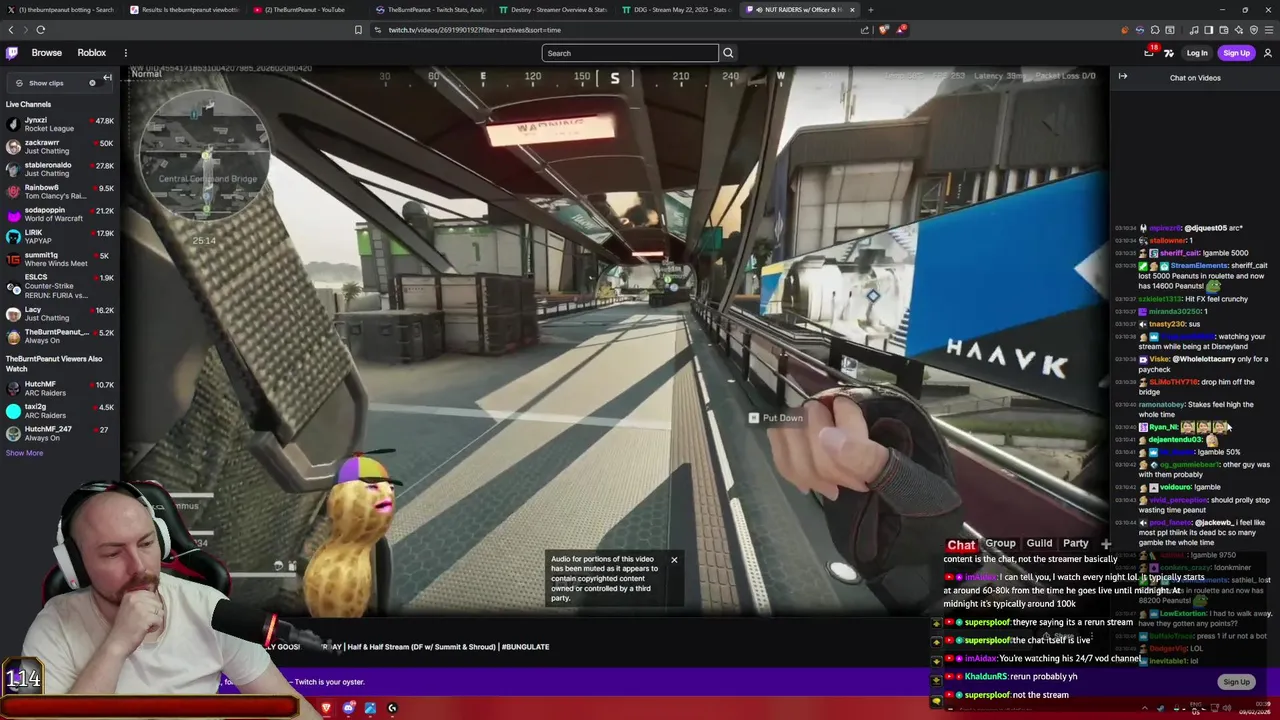This screenshot has width=1280, height=720.
Task: Open the Browse page
Action: click(46, 53)
